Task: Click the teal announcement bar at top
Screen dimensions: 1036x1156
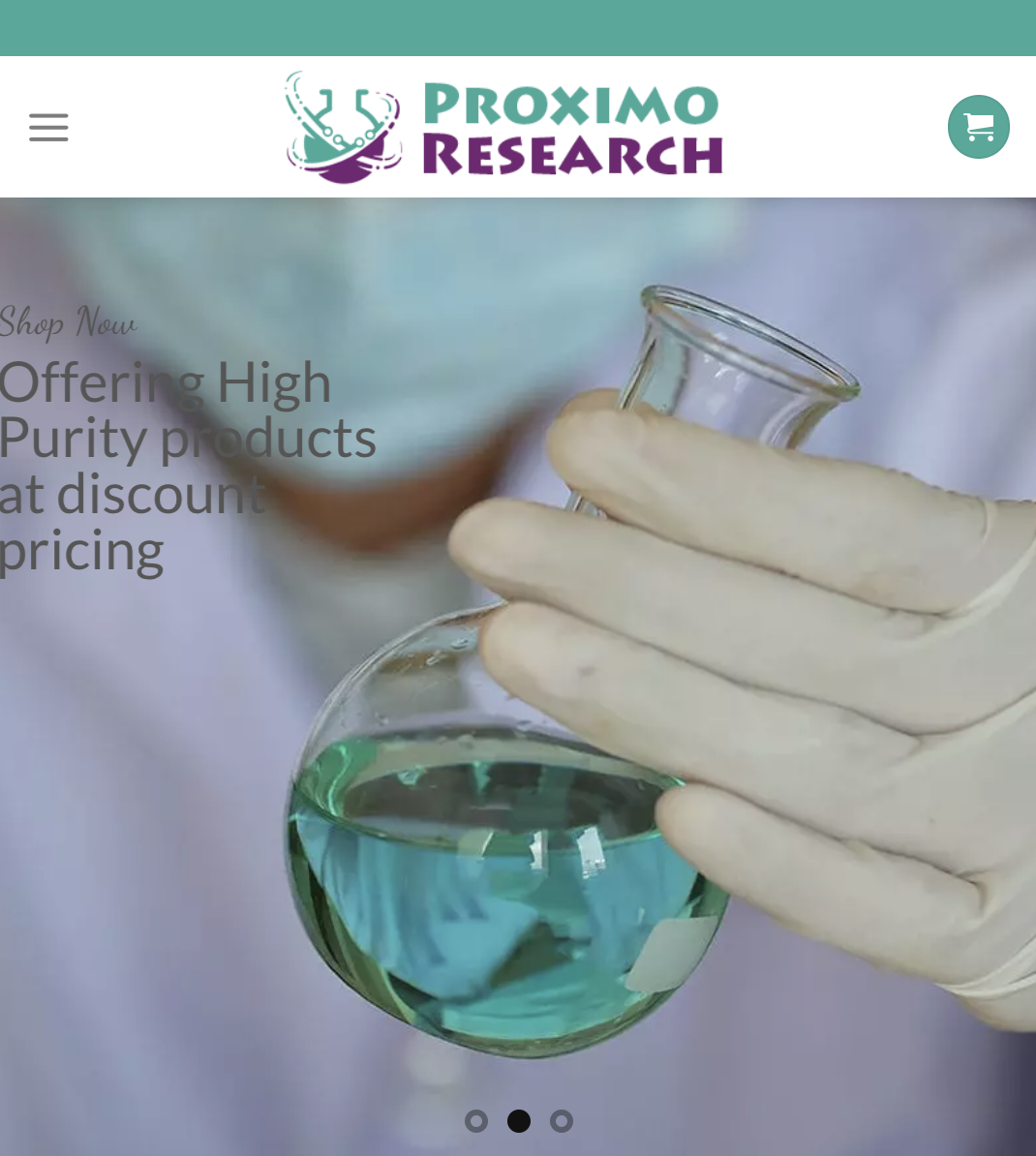Action: [518, 27]
